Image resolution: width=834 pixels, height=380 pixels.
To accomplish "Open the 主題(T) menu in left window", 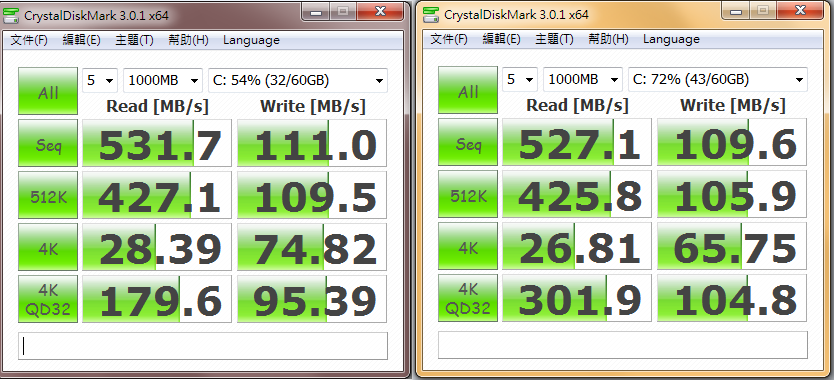I will [134, 40].
